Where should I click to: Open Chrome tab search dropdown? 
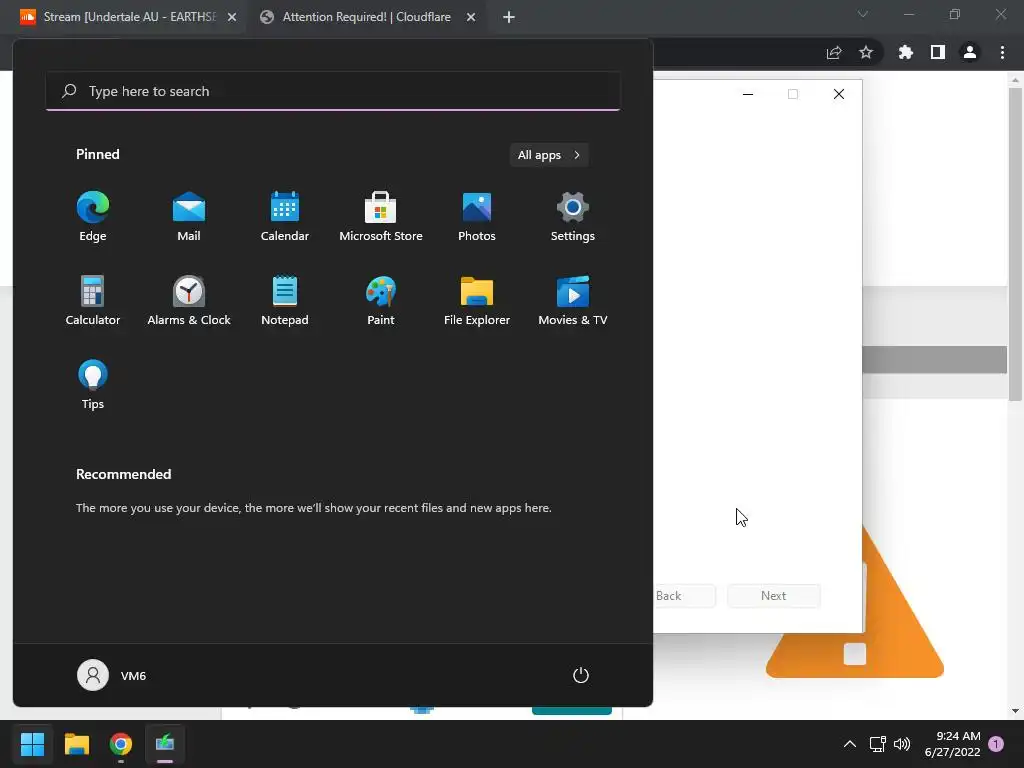tap(863, 14)
